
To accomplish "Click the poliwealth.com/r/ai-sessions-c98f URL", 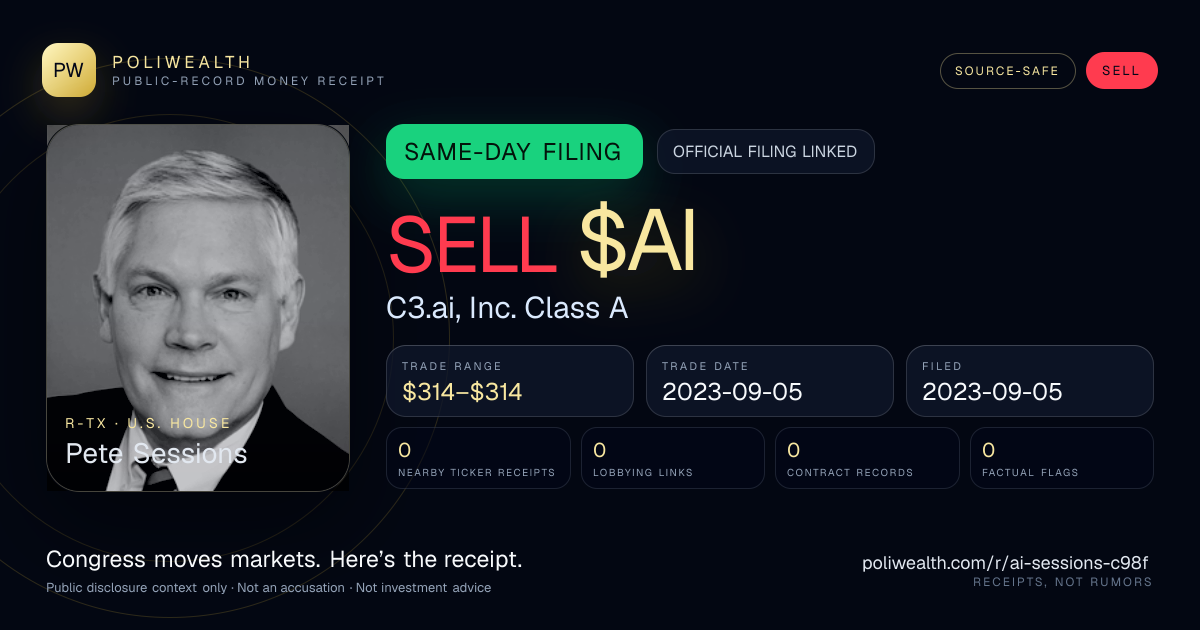I will coord(1007,563).
